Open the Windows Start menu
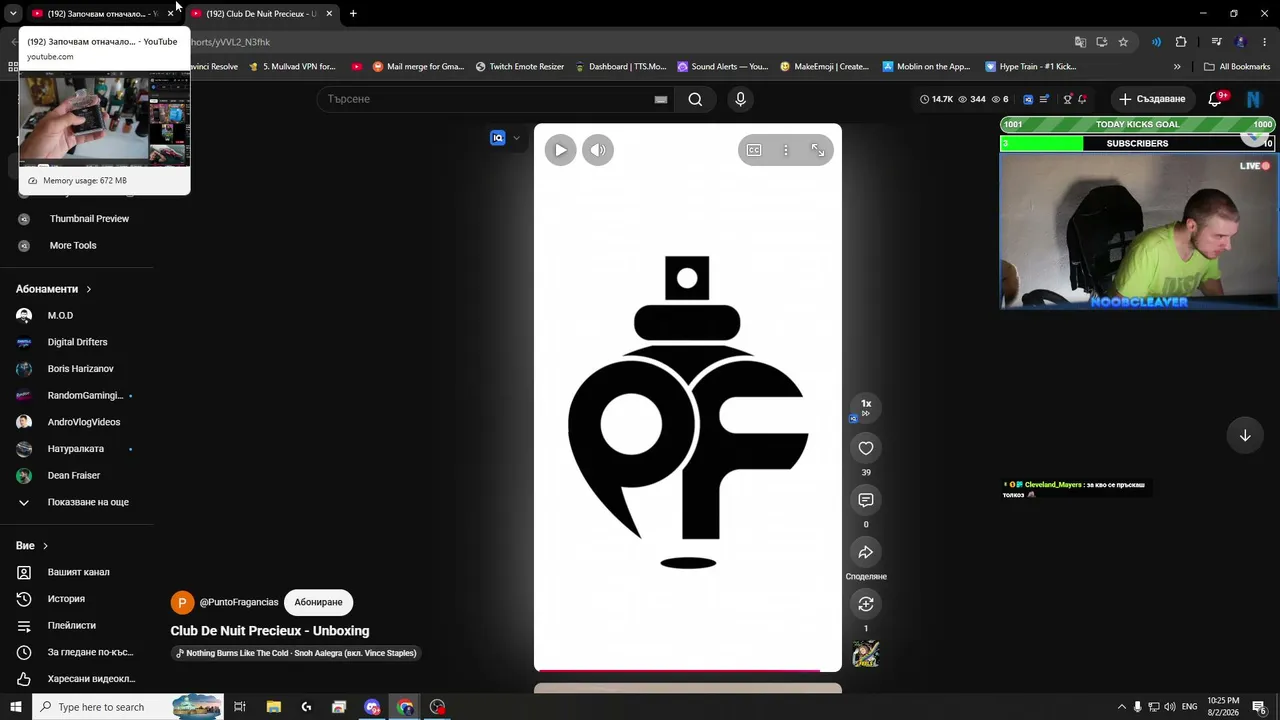This screenshot has height=720, width=1280. 16,707
